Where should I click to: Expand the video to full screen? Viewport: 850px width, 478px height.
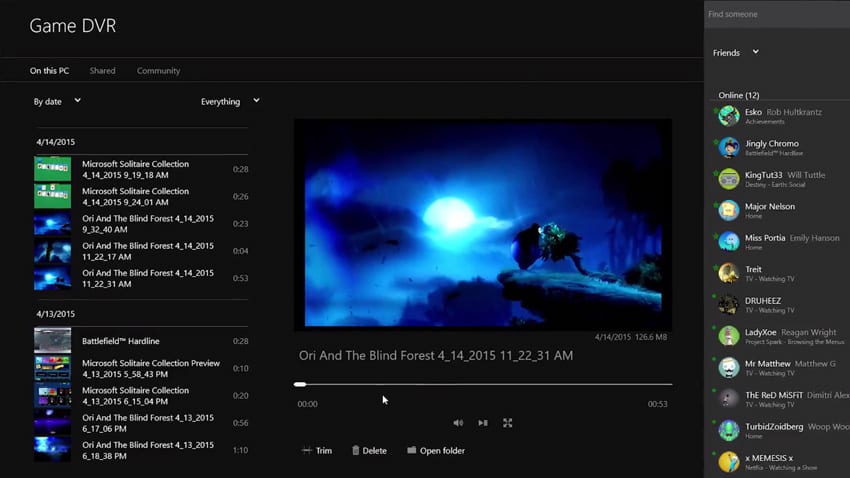pyautogui.click(x=507, y=423)
